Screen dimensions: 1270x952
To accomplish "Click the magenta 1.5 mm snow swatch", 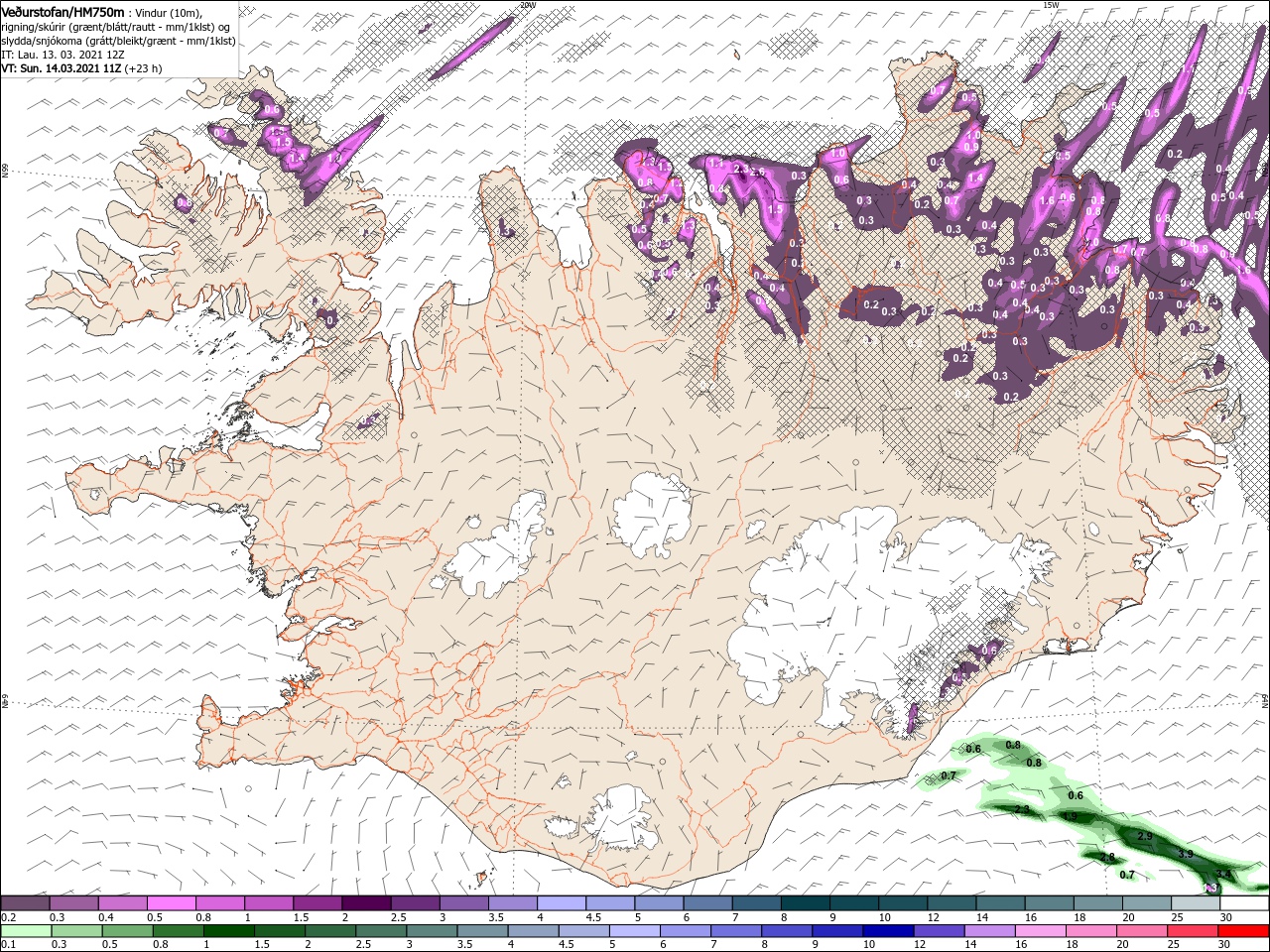I will (x=317, y=903).
